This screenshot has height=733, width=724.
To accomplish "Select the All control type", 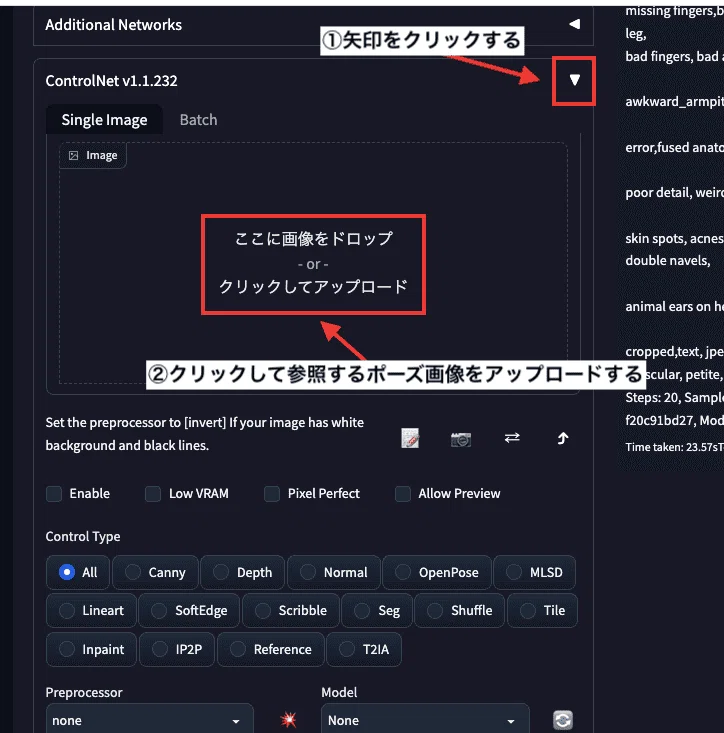I will [78, 572].
